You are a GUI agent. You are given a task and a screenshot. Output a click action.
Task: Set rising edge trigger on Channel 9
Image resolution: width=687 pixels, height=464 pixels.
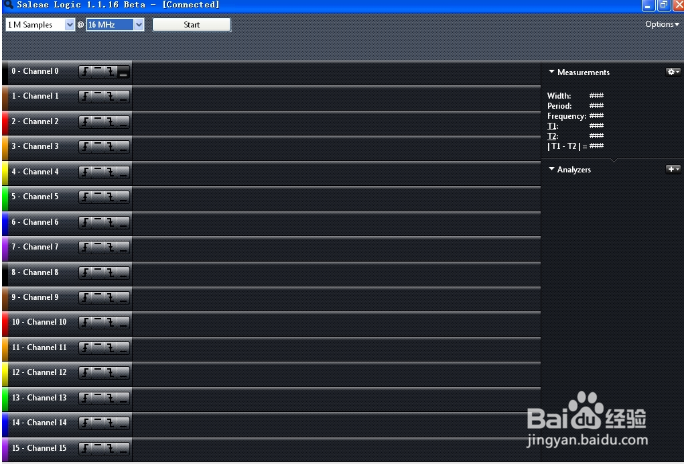85,298
